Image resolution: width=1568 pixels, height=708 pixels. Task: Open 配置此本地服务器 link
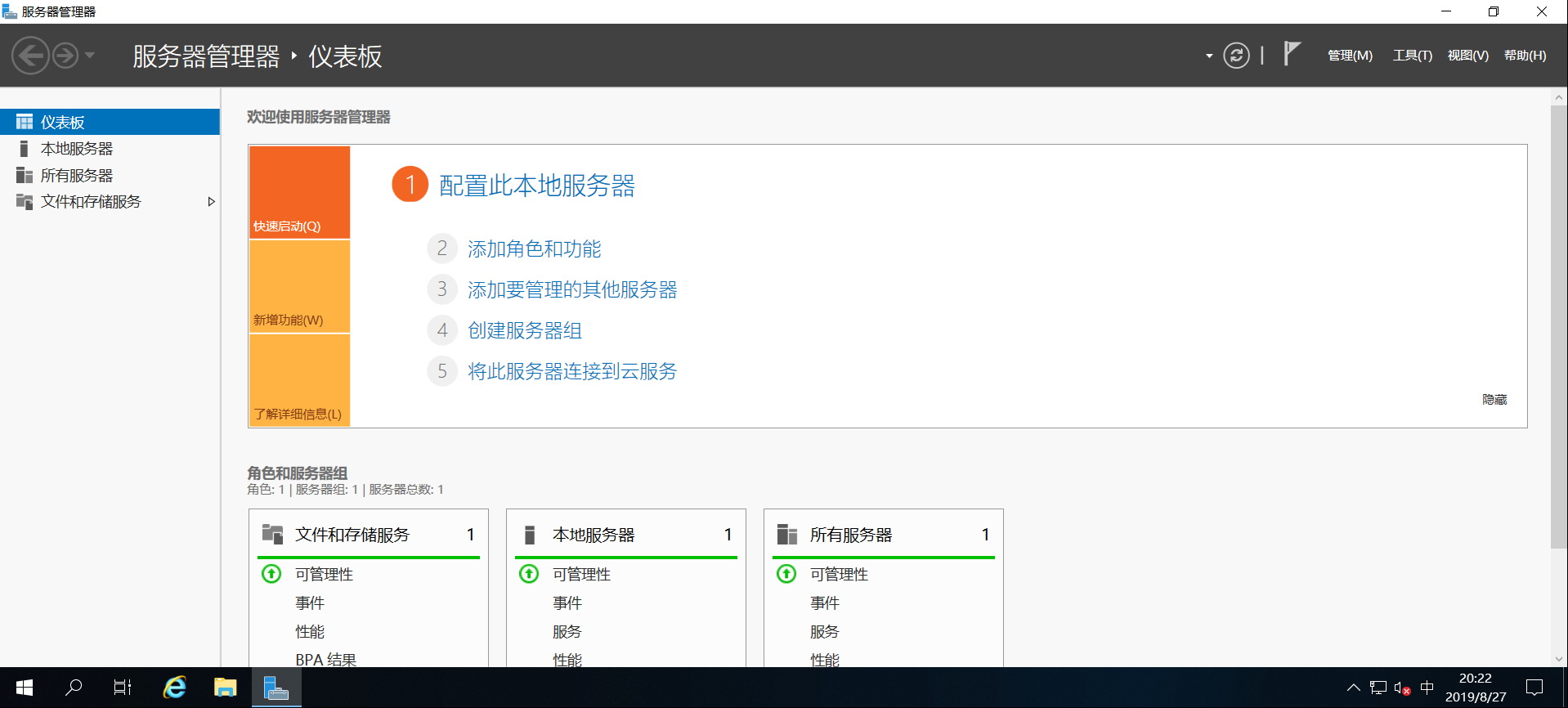tap(537, 186)
